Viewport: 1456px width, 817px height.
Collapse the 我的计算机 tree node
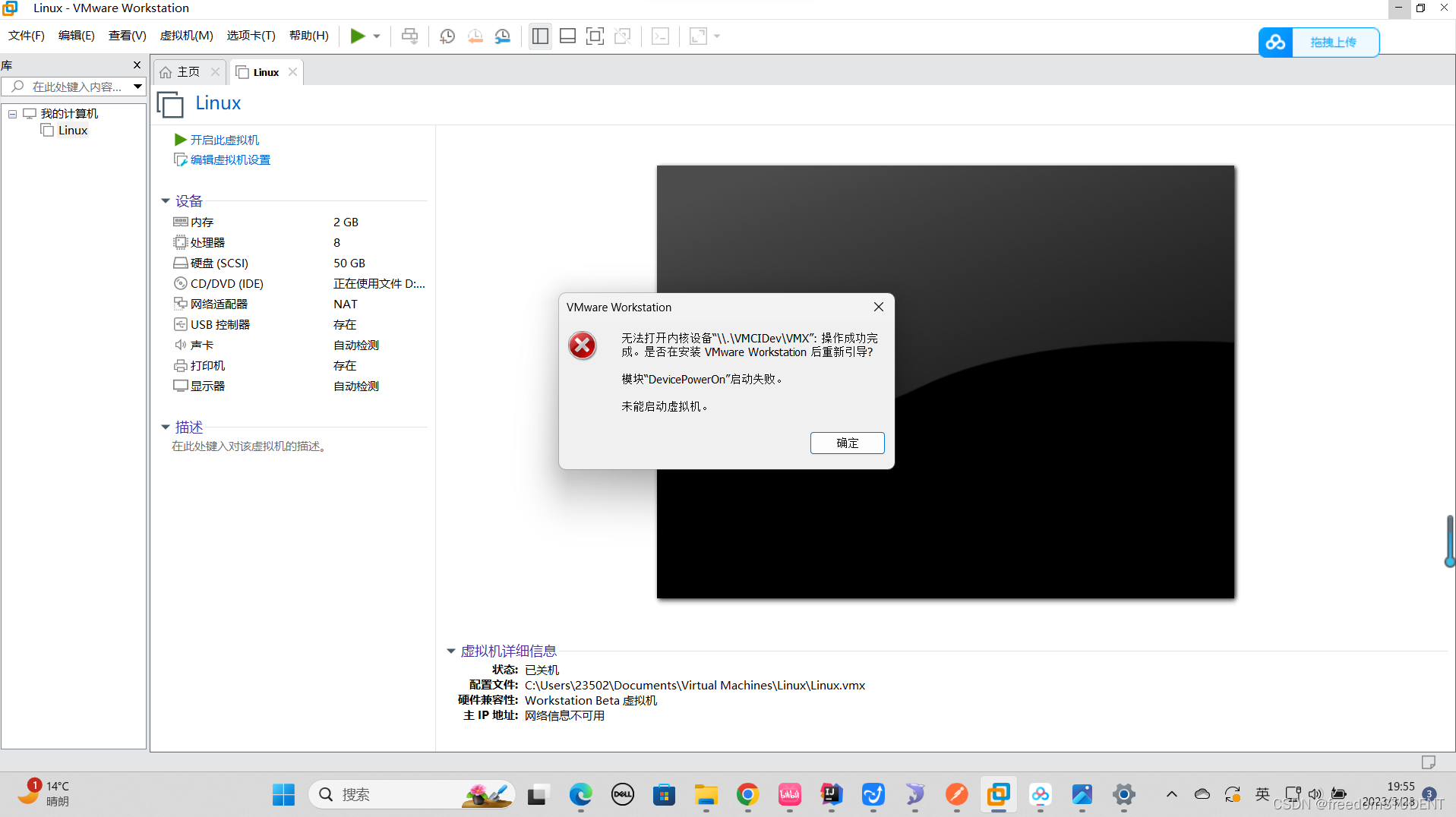click(x=12, y=114)
